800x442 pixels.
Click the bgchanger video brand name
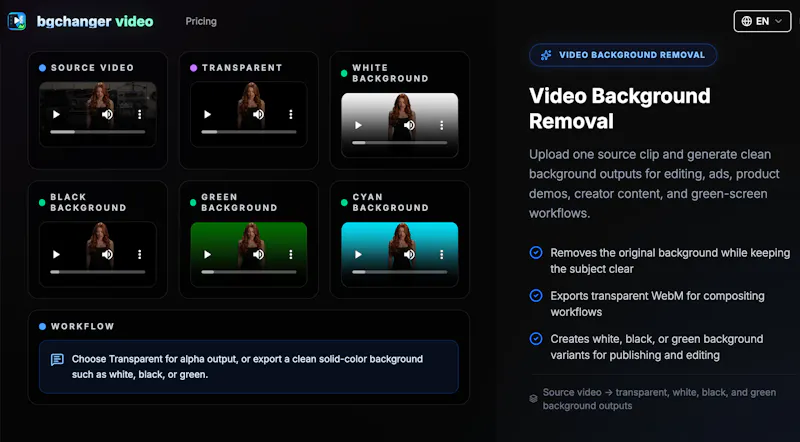95,21
